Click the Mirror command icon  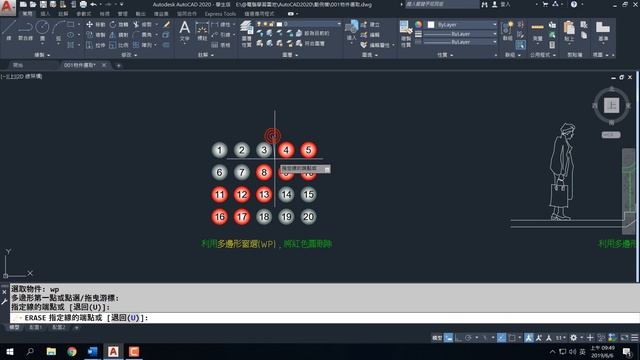(x=113, y=35)
